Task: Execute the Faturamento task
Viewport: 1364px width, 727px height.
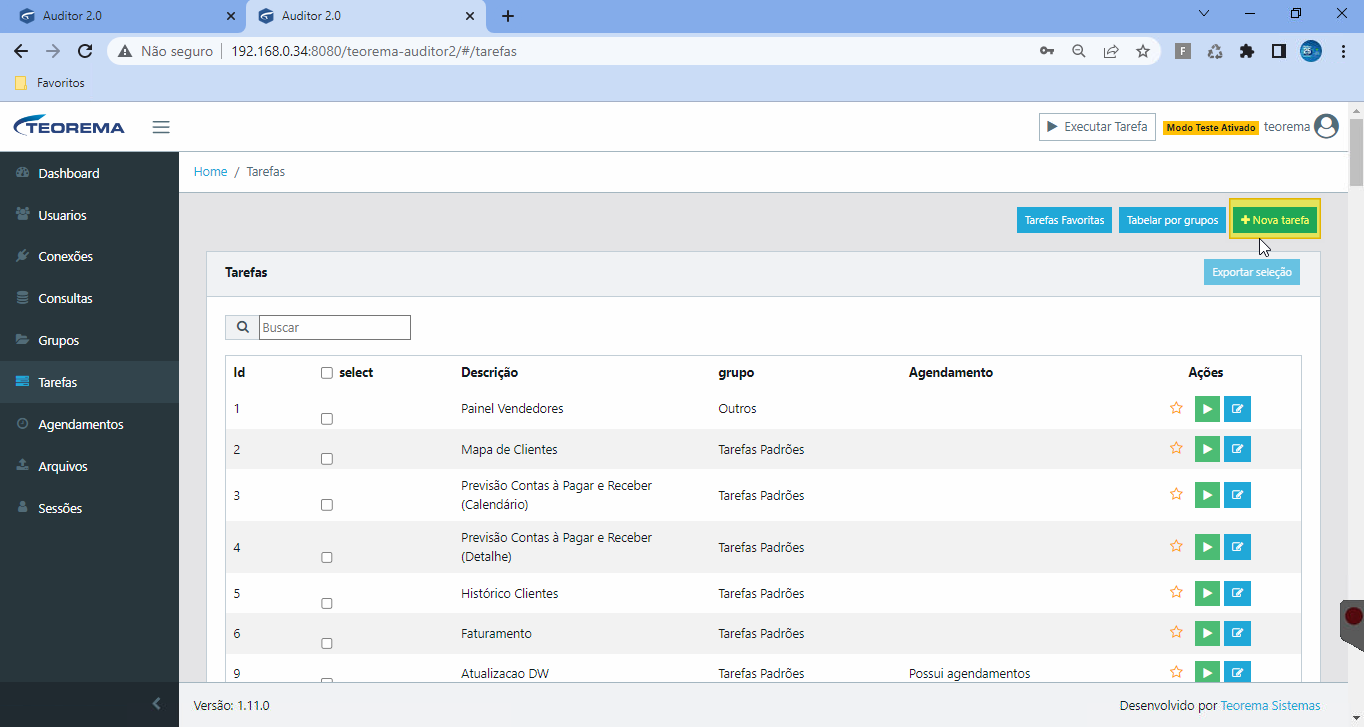Action: [1207, 633]
